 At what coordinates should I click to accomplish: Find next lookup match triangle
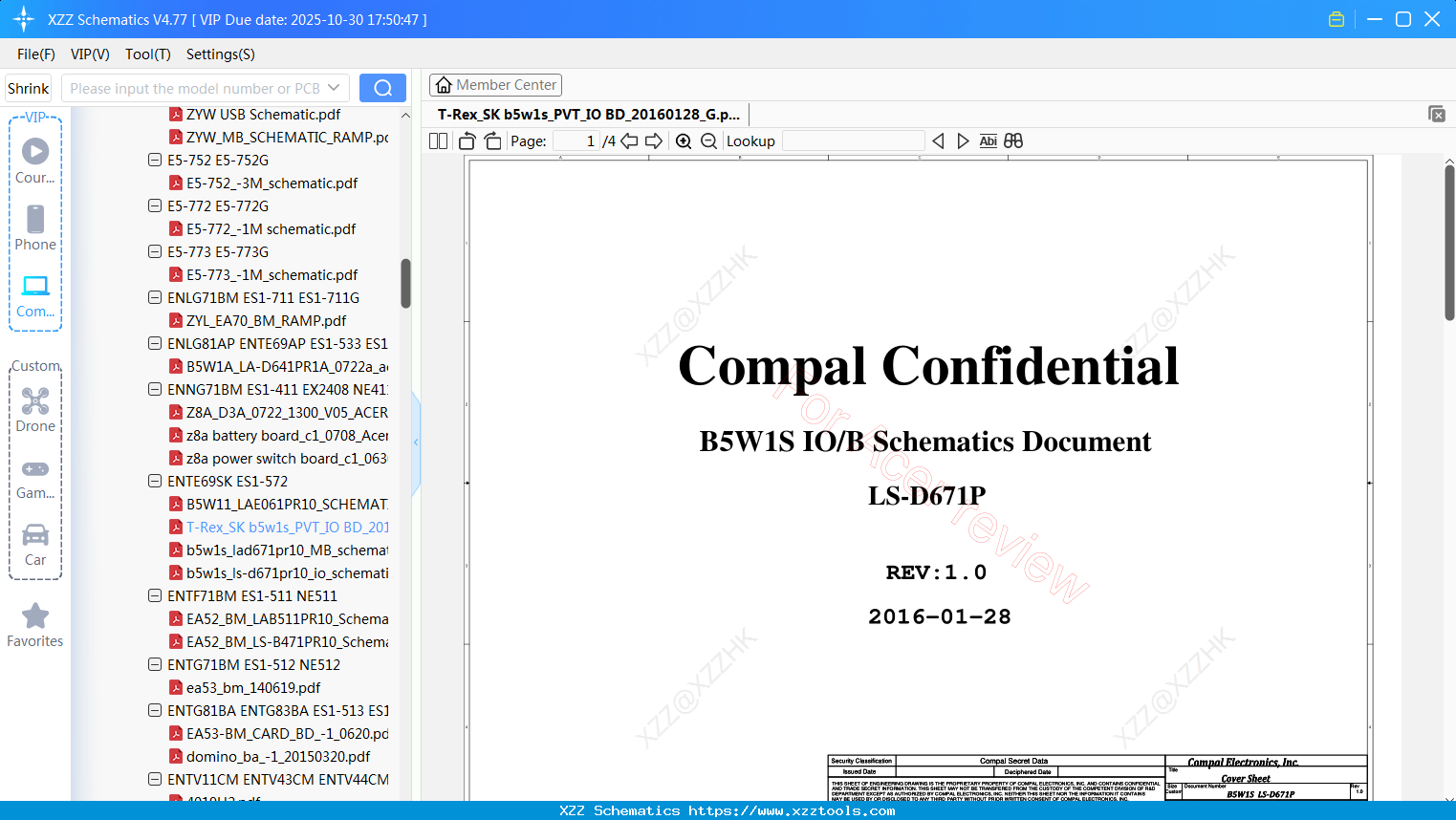click(x=963, y=140)
